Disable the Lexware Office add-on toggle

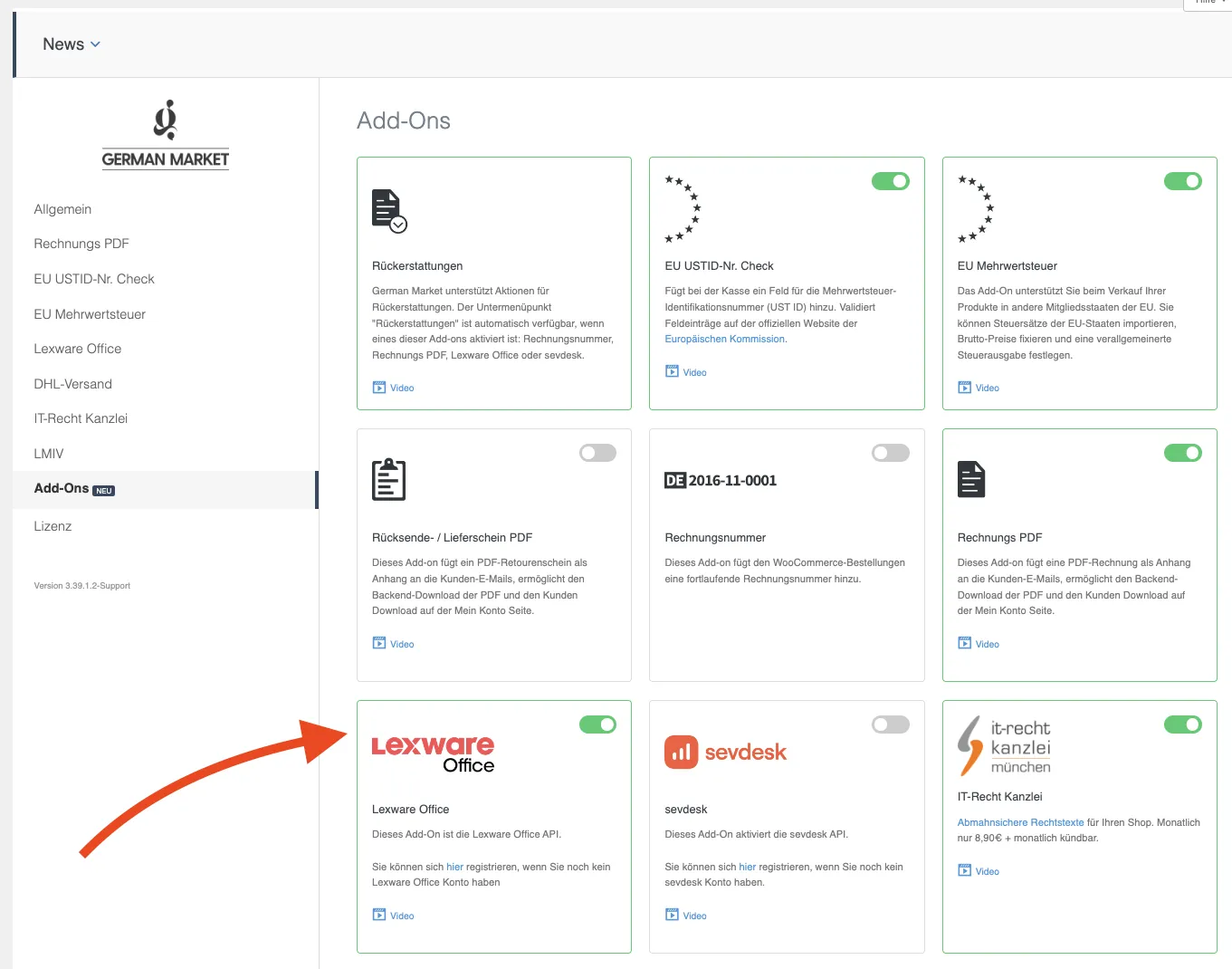[597, 724]
